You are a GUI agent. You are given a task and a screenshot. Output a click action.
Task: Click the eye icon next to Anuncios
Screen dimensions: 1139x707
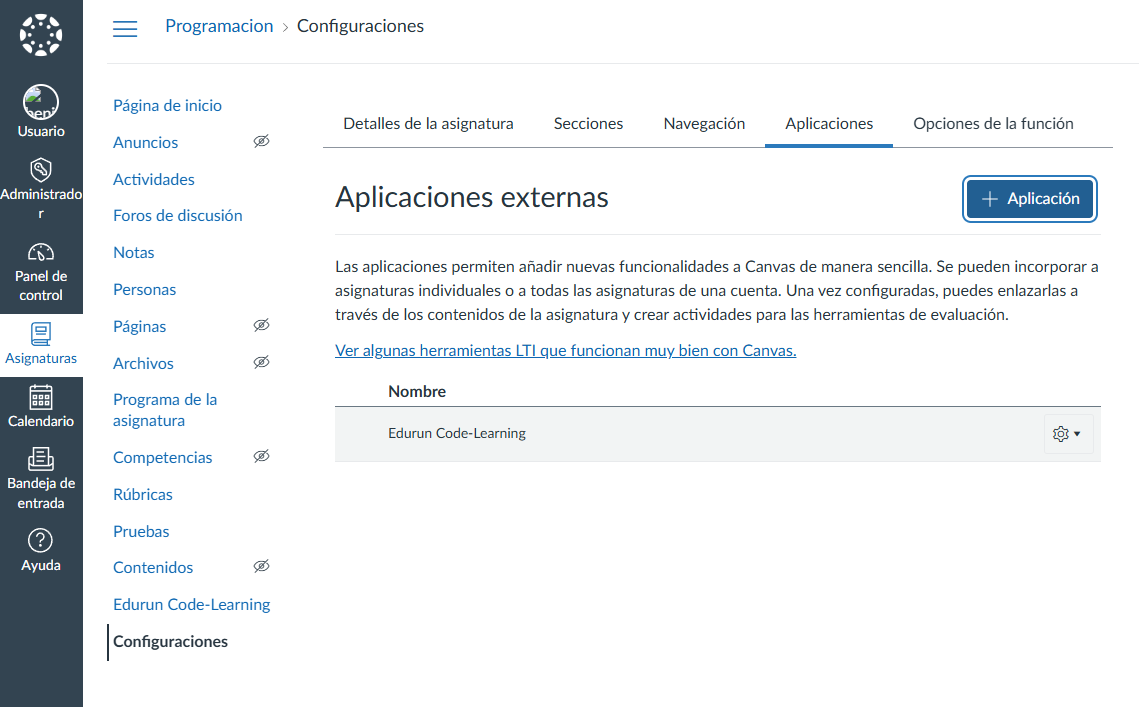point(261,141)
